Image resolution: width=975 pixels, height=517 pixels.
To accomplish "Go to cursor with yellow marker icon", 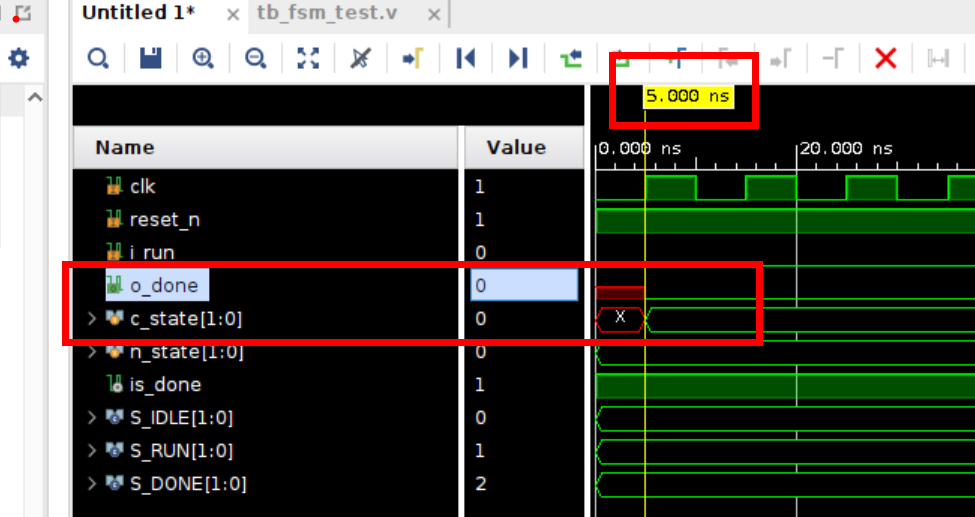I will [413, 59].
